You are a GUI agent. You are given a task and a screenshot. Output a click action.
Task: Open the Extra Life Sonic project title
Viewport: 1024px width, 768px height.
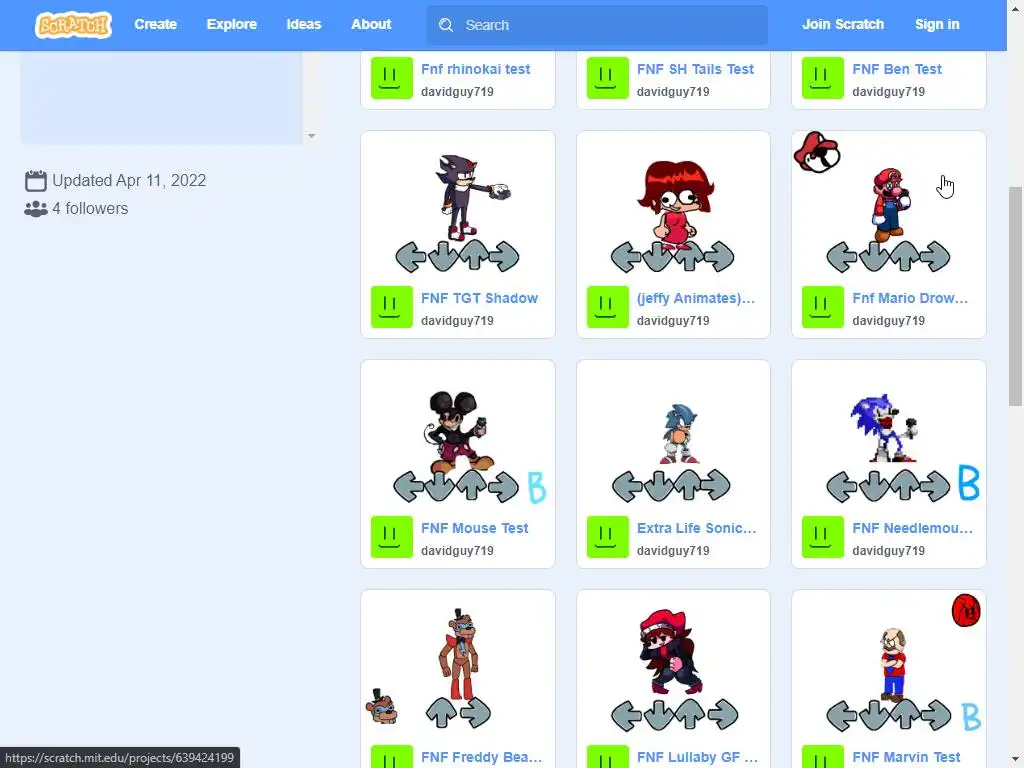coord(696,528)
